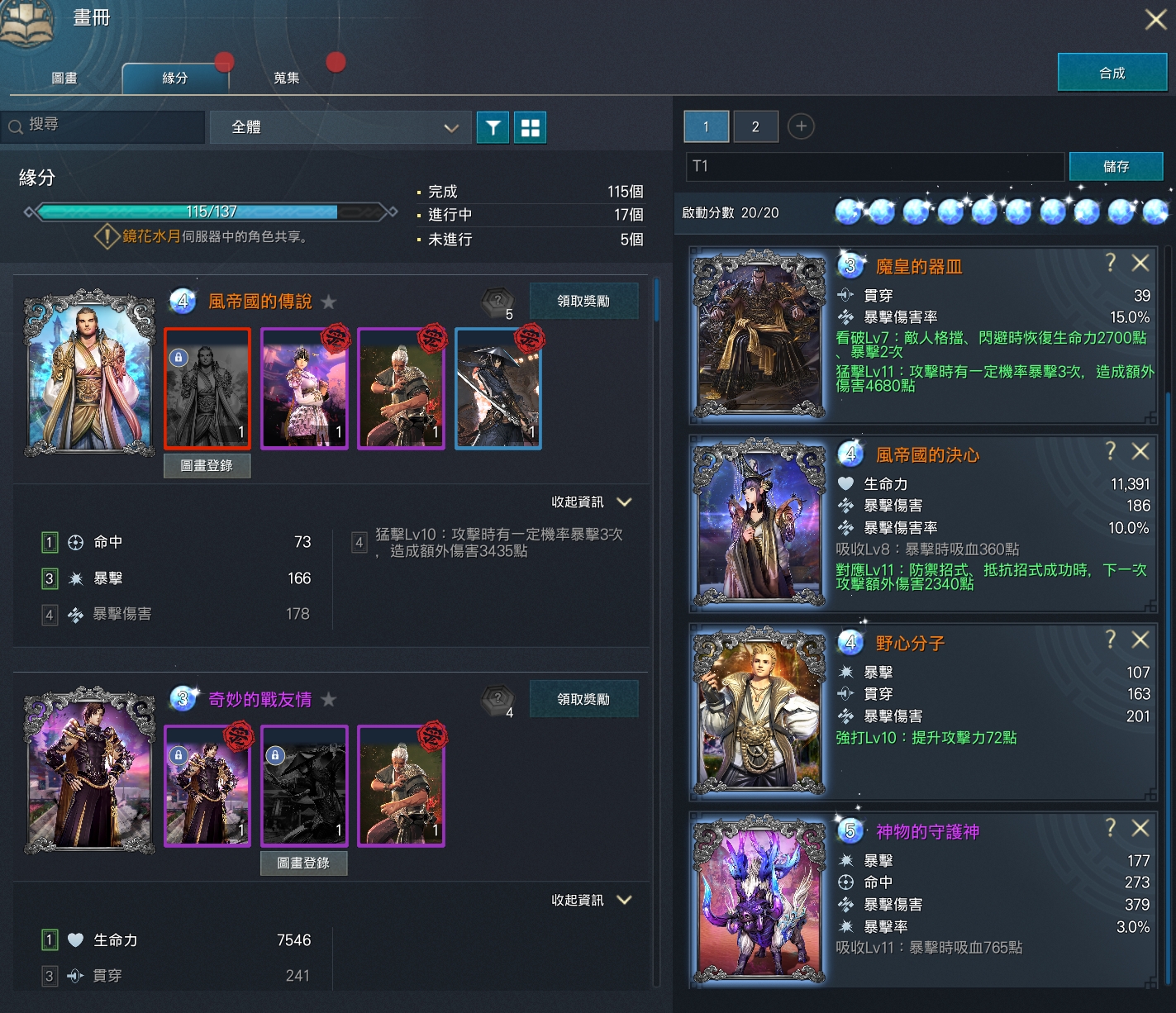
Task: Remove 風帝國的決心 with its X icon
Action: 1140,451
